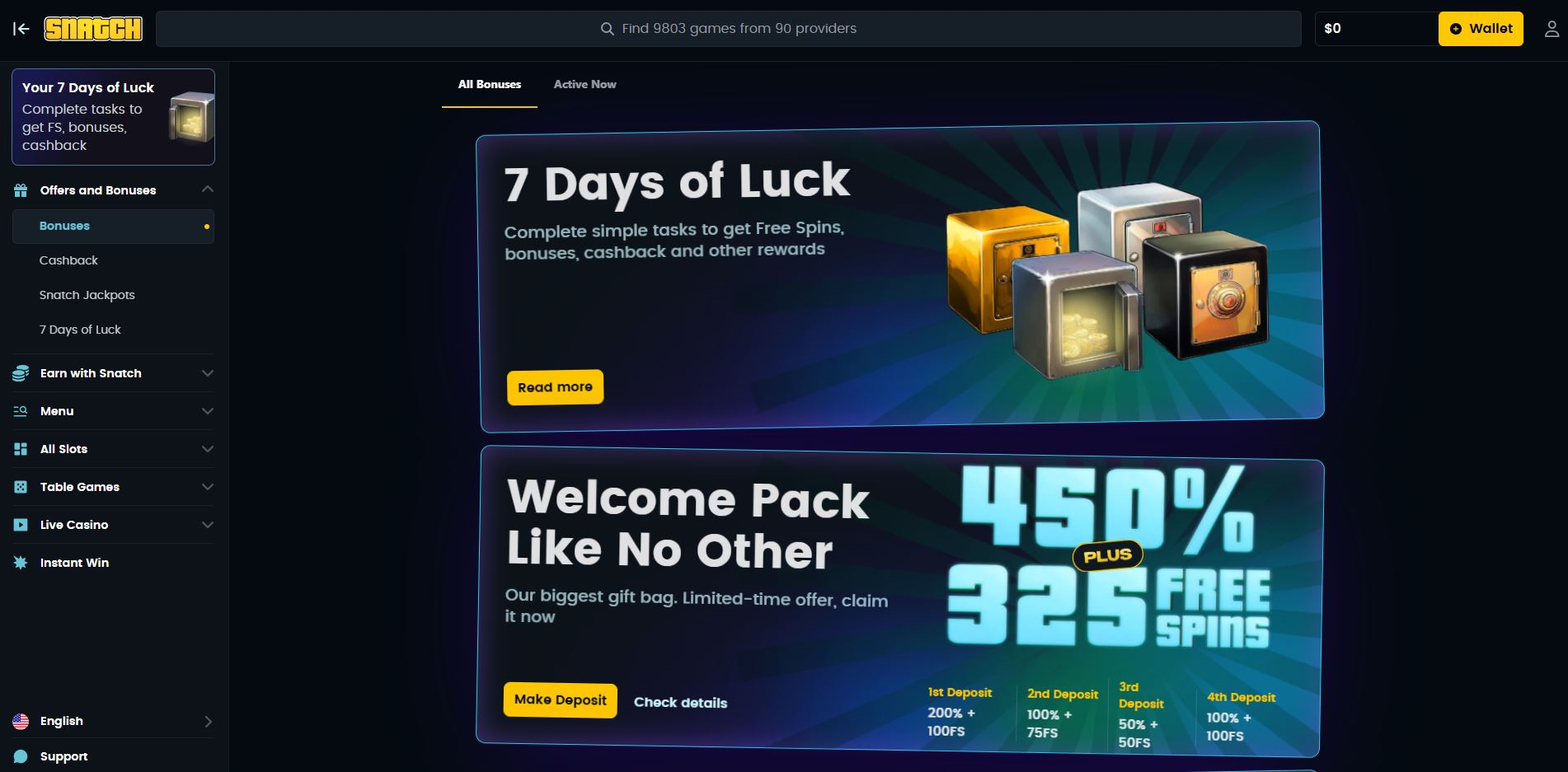Focus the game search field
Viewport: 1568px width, 772px height.
click(729, 29)
